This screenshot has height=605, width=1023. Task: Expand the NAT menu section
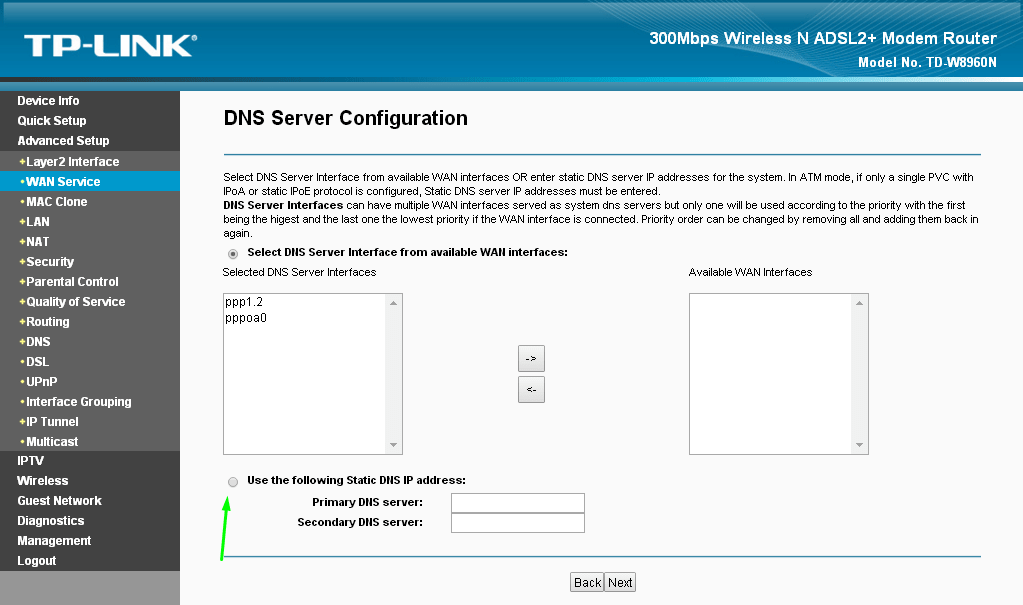tap(37, 241)
